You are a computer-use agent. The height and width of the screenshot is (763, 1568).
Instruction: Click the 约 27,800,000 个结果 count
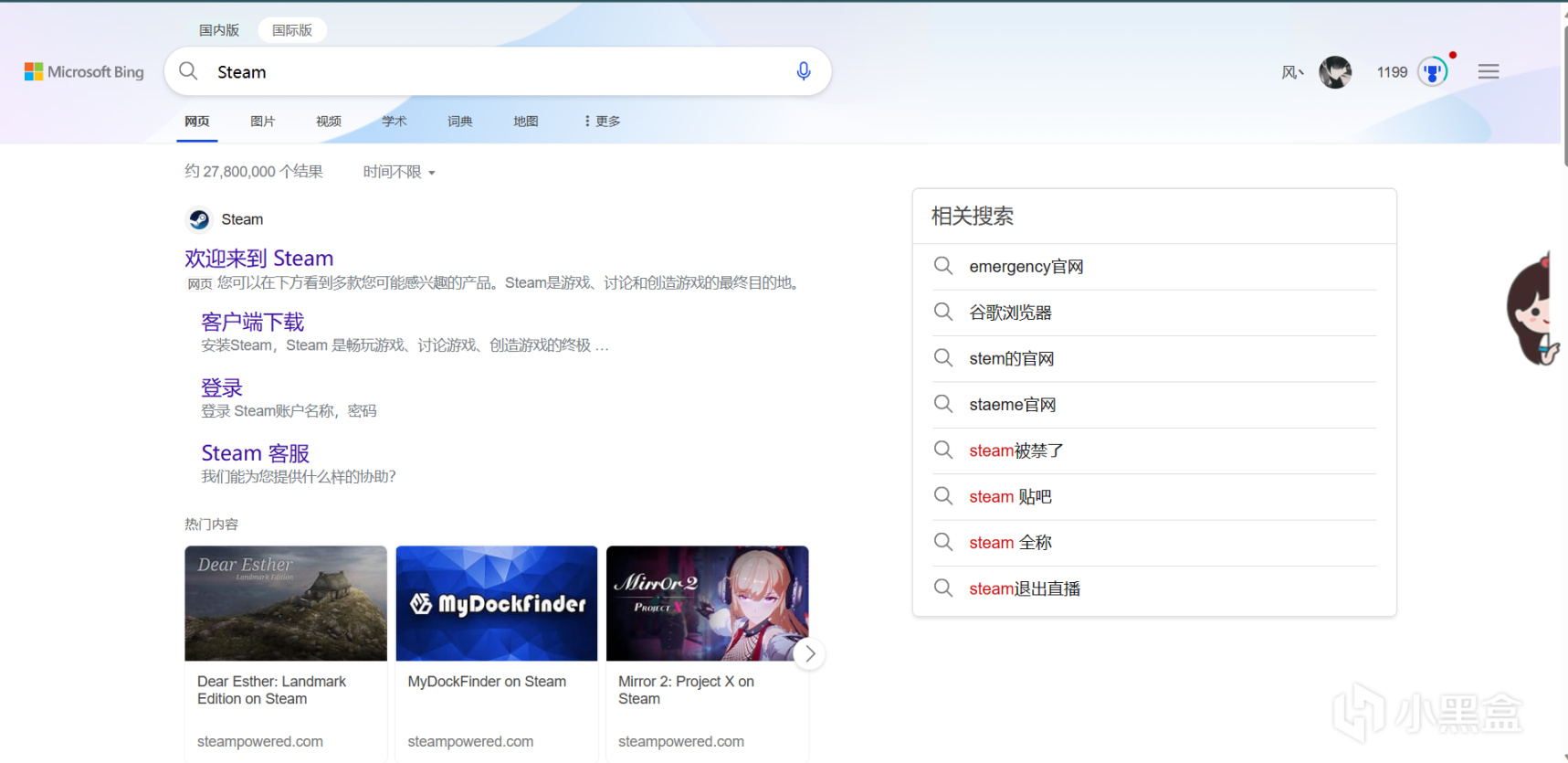coord(254,172)
